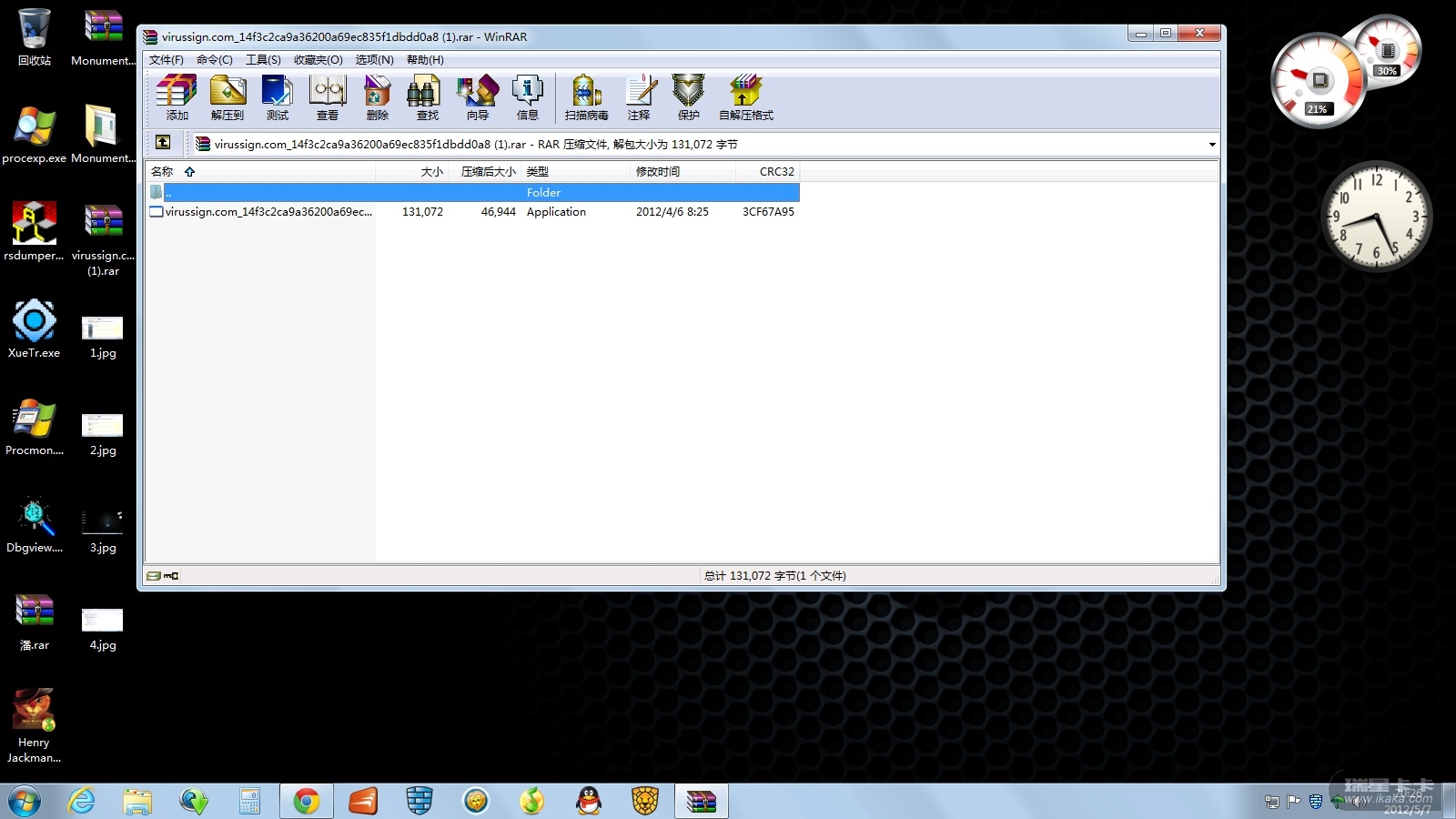1456x819 pixels.
Task: Click the 保护 (Protect) shield icon
Action: point(689,97)
